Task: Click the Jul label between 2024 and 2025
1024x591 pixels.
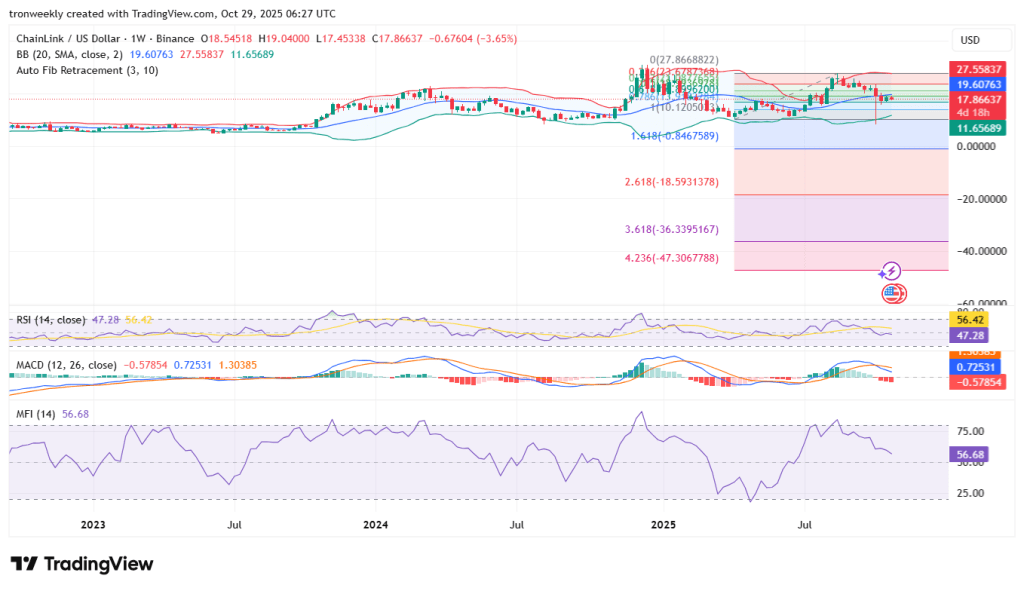Action: [517, 524]
